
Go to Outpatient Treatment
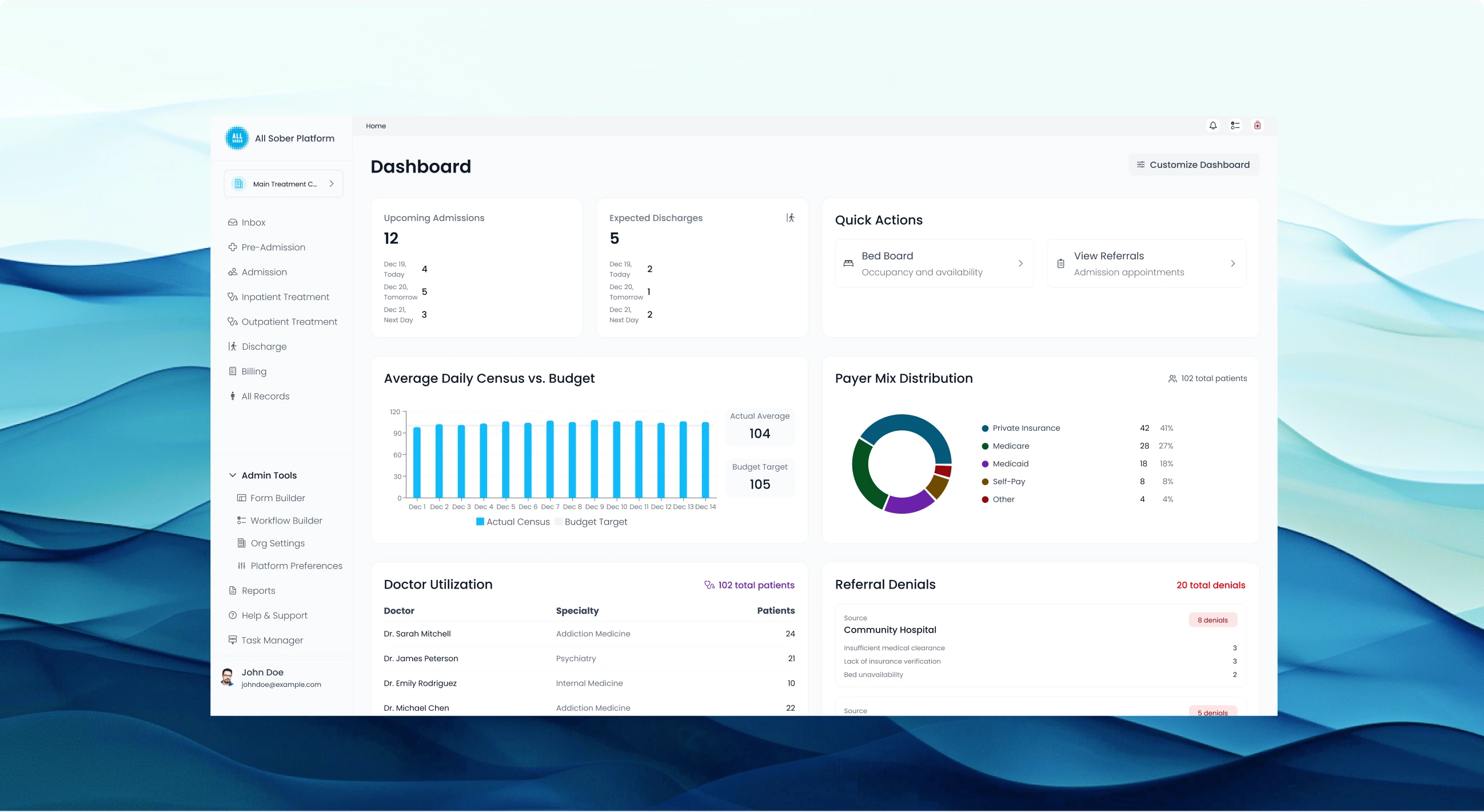[x=282, y=321]
